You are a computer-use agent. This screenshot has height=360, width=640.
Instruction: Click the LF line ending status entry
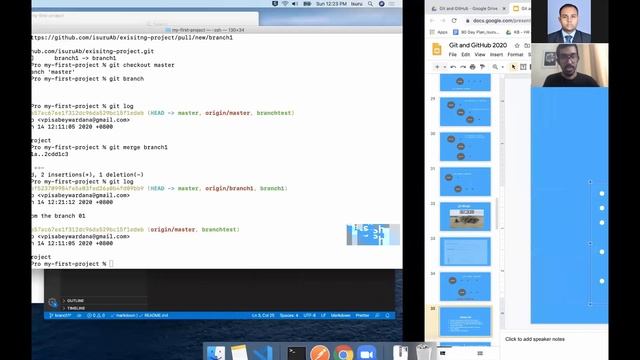323,316
